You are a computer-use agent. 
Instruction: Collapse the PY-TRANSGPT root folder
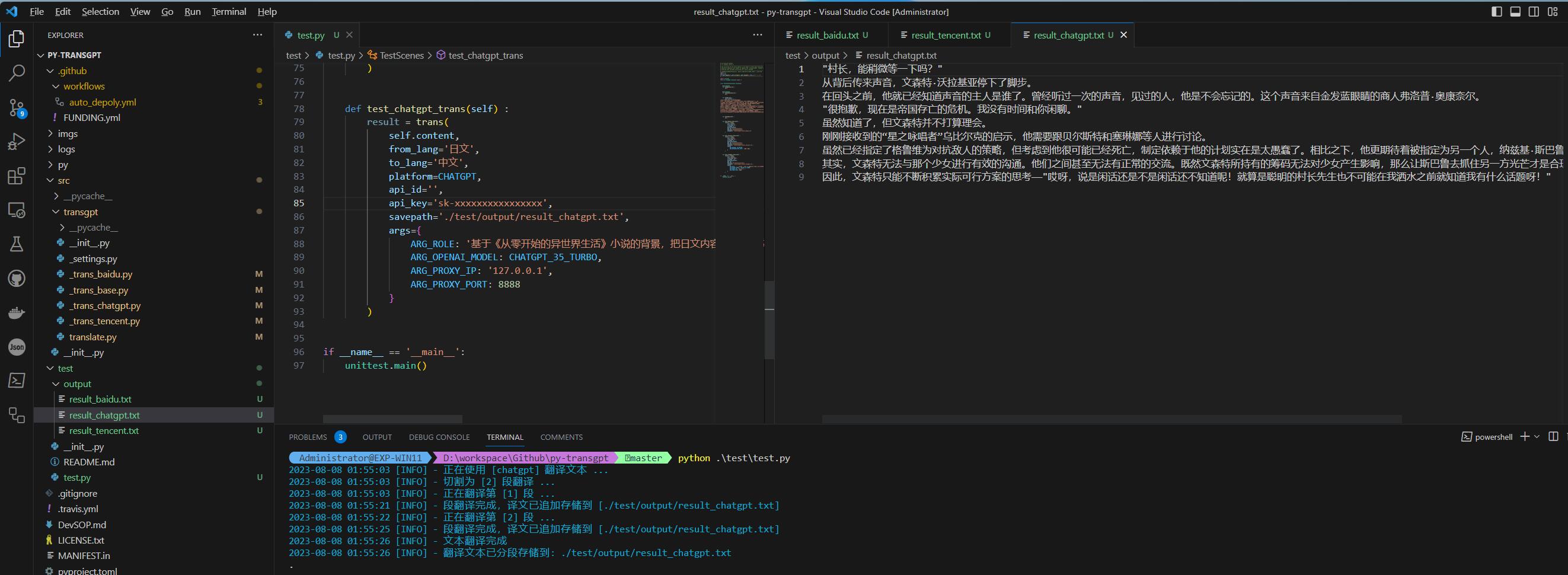[74, 55]
